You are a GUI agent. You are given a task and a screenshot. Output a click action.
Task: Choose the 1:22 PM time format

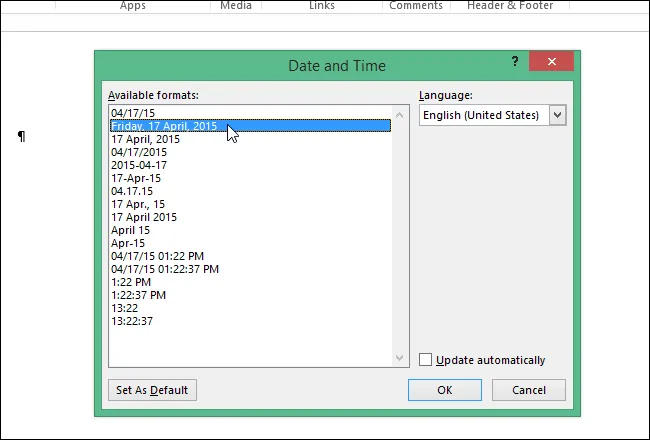coord(131,282)
